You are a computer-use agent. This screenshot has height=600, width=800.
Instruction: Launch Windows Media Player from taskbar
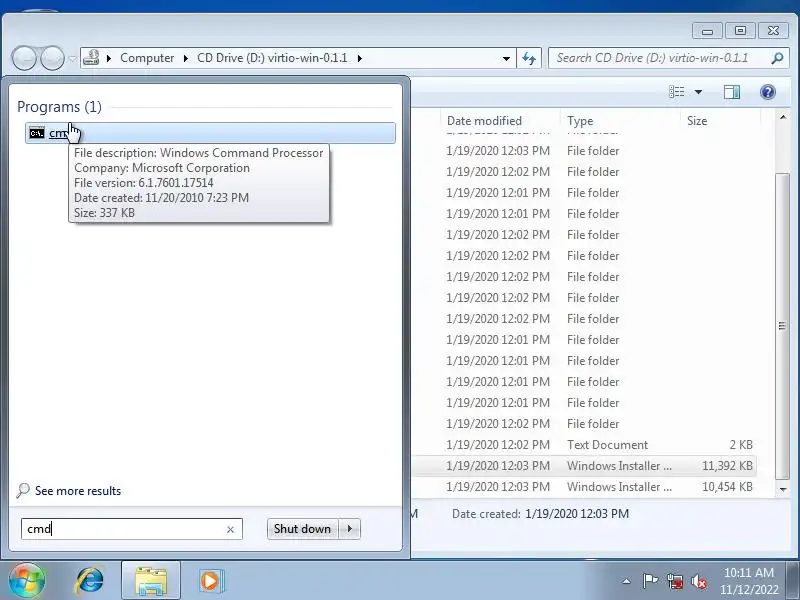coord(210,581)
